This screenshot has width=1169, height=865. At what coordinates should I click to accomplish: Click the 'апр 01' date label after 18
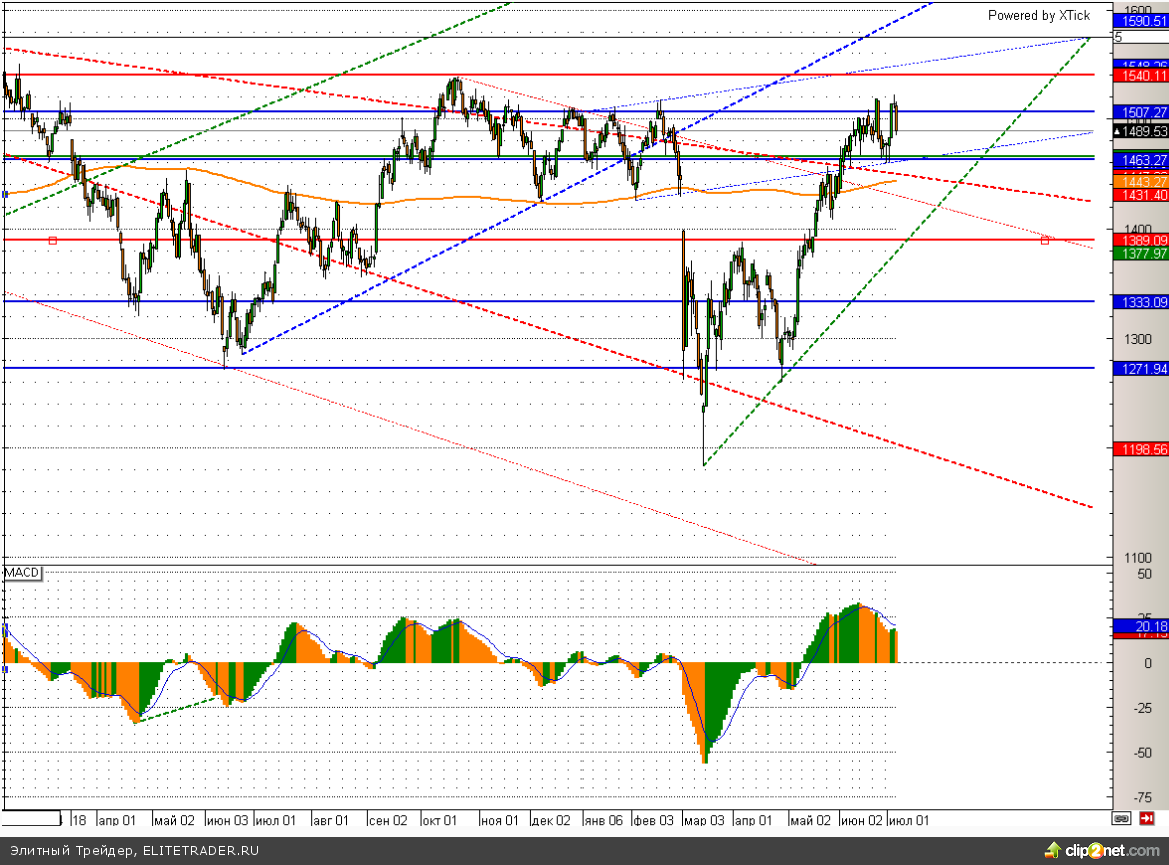point(117,820)
